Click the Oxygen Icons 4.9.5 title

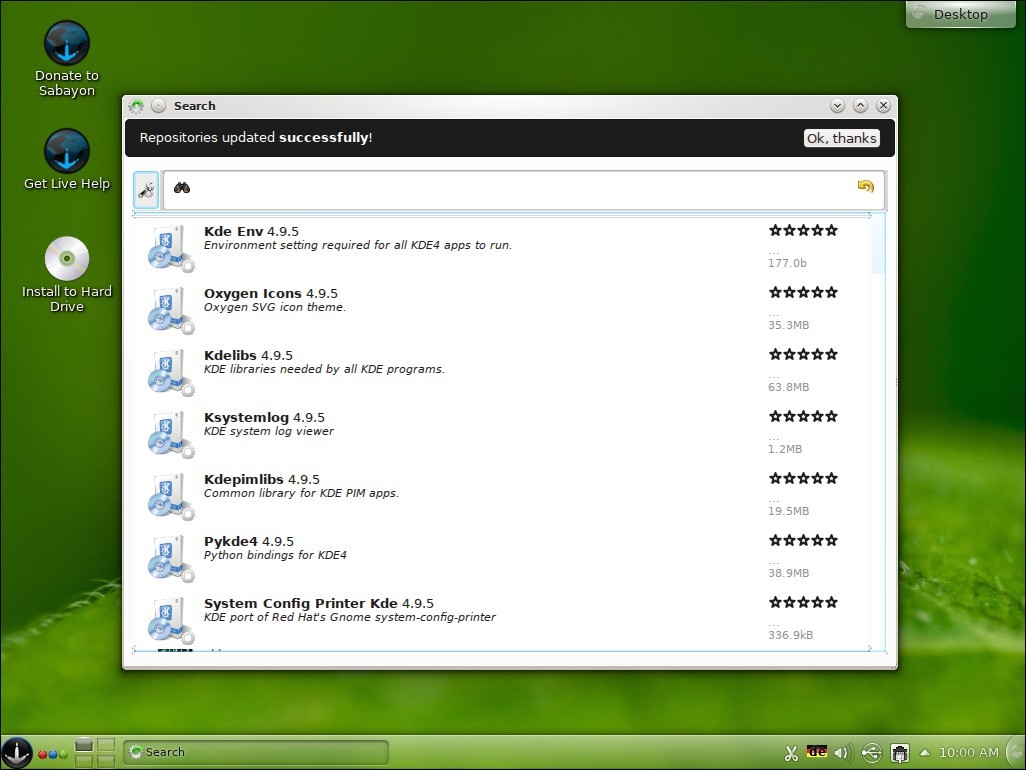click(x=271, y=293)
